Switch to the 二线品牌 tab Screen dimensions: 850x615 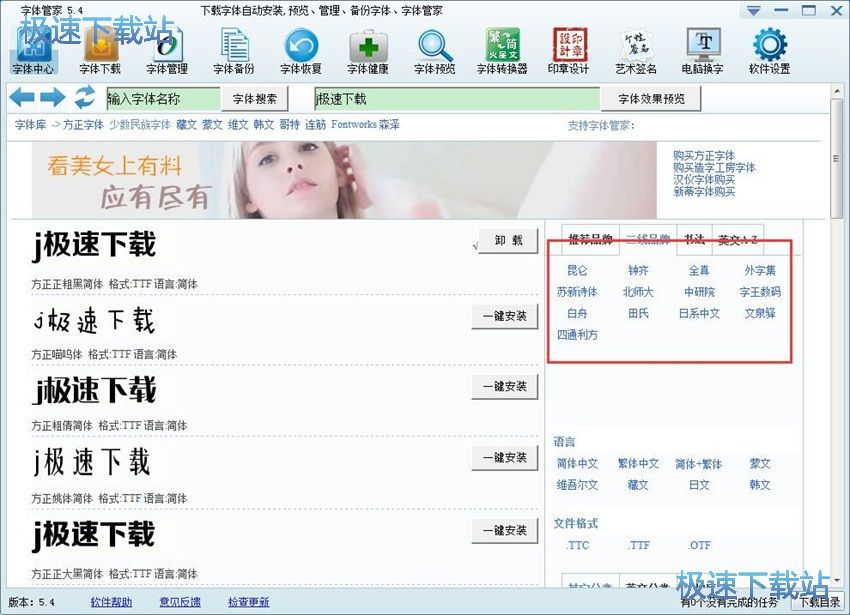point(648,239)
